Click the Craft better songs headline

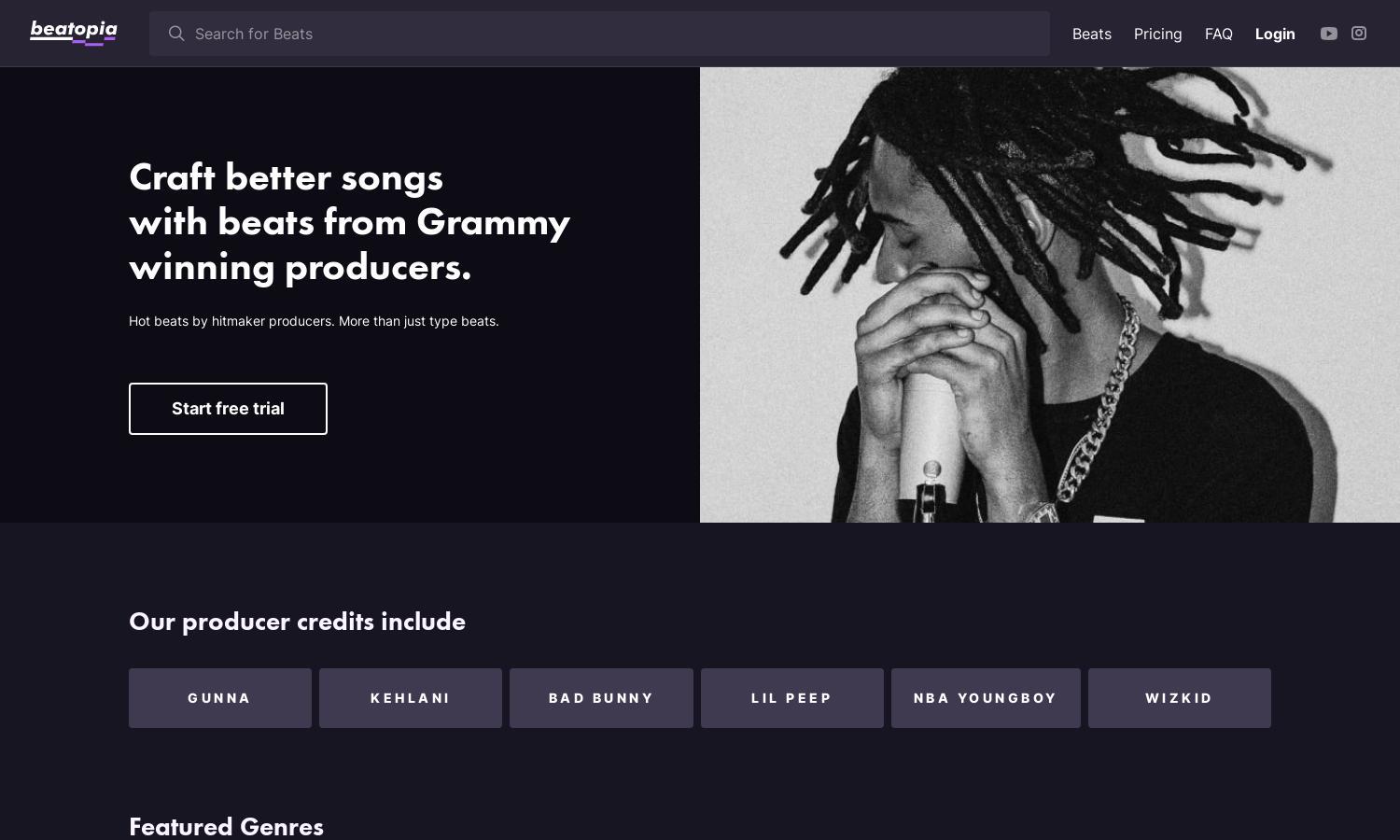349,222
